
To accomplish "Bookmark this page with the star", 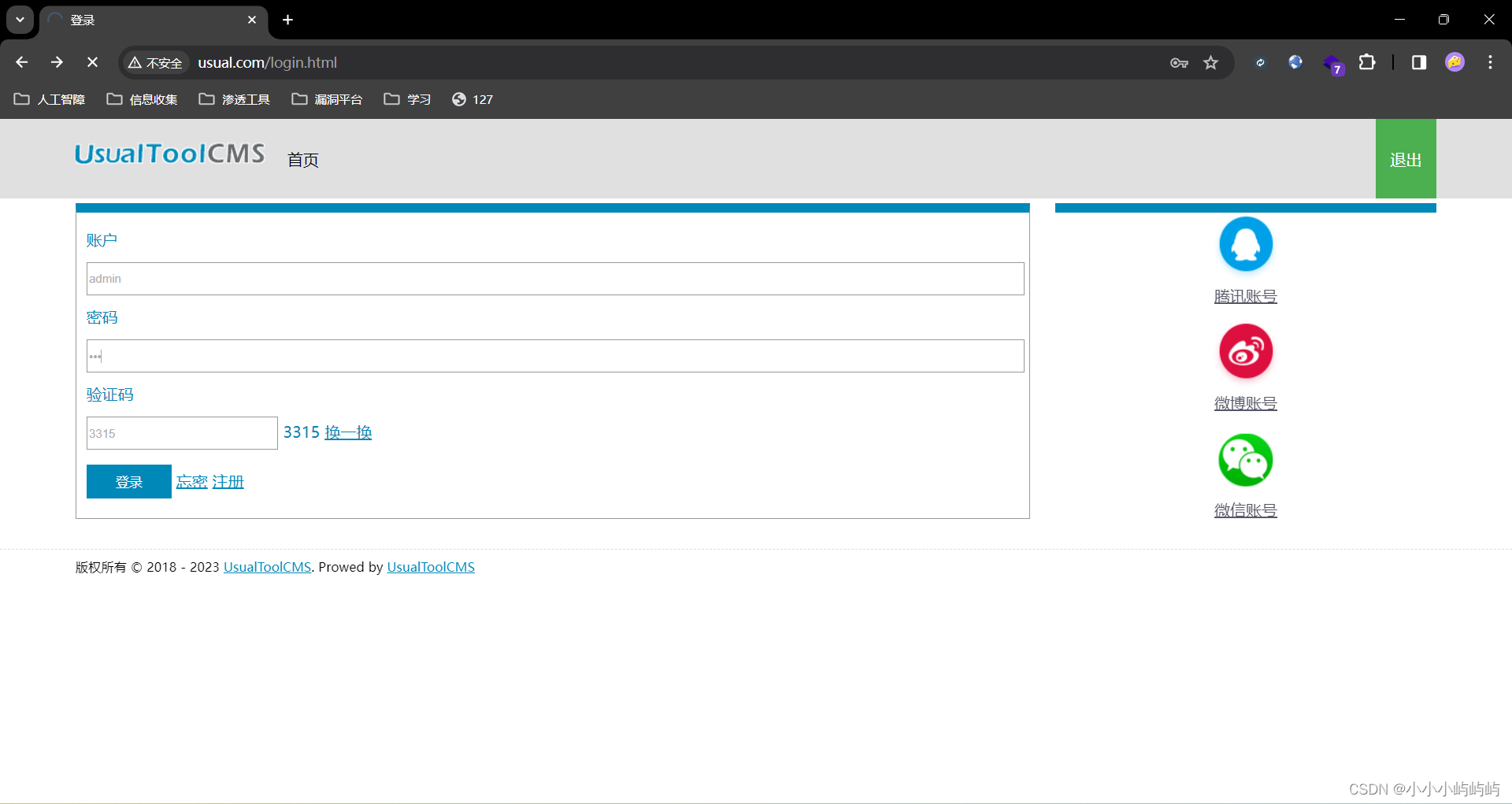I will (1211, 63).
